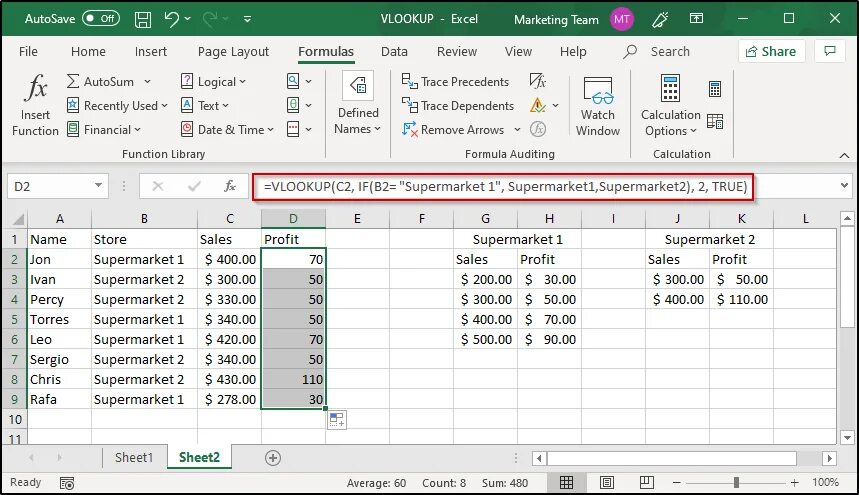Click the Calculate Now calculator icon
The height and width of the screenshot is (495, 859).
click(x=715, y=89)
